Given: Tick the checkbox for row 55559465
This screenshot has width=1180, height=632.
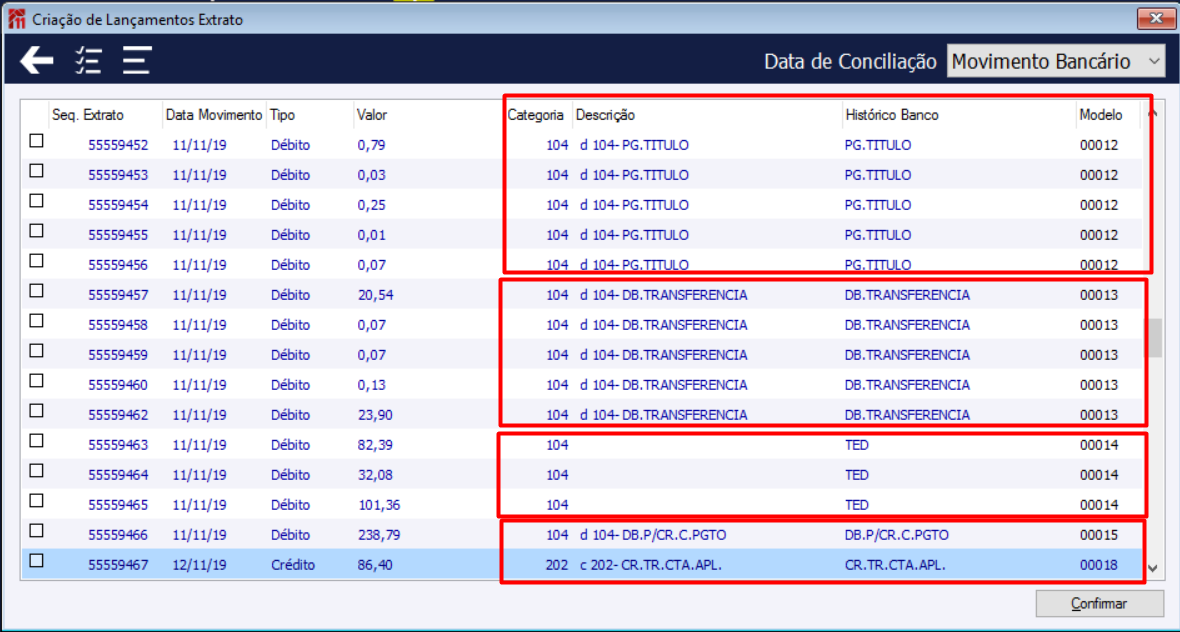Looking at the screenshot, I should tap(36, 500).
